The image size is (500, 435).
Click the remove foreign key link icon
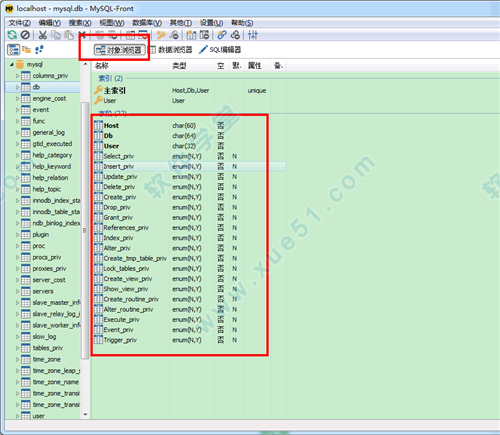pos(235,35)
